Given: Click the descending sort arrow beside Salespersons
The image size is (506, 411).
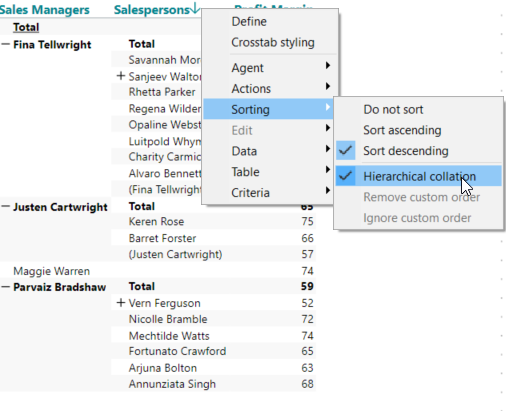Looking at the screenshot, I should [x=195, y=8].
